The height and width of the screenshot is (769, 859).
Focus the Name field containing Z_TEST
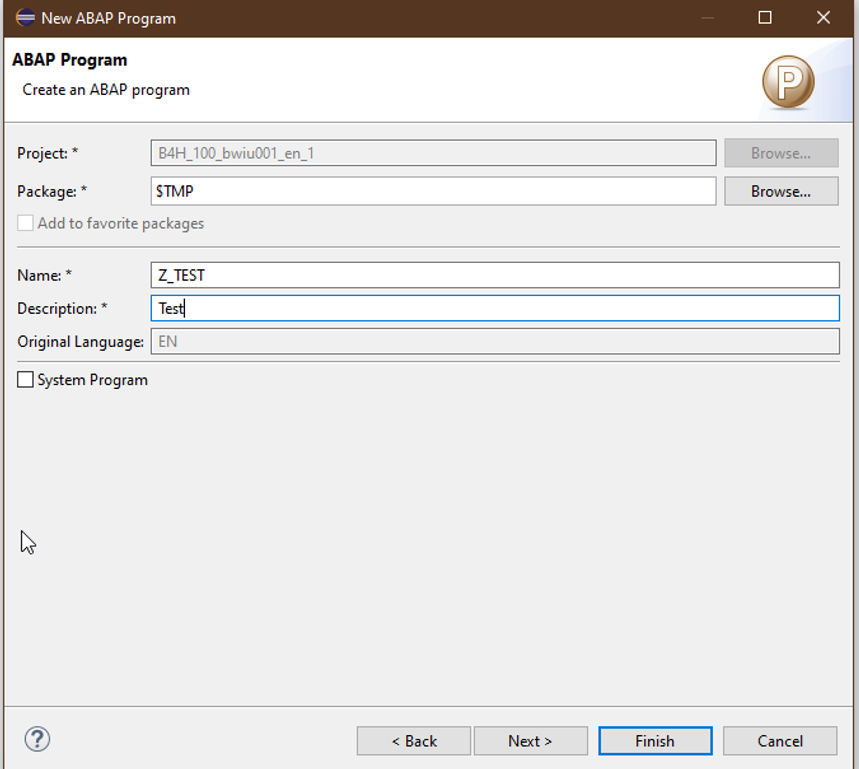(x=495, y=275)
